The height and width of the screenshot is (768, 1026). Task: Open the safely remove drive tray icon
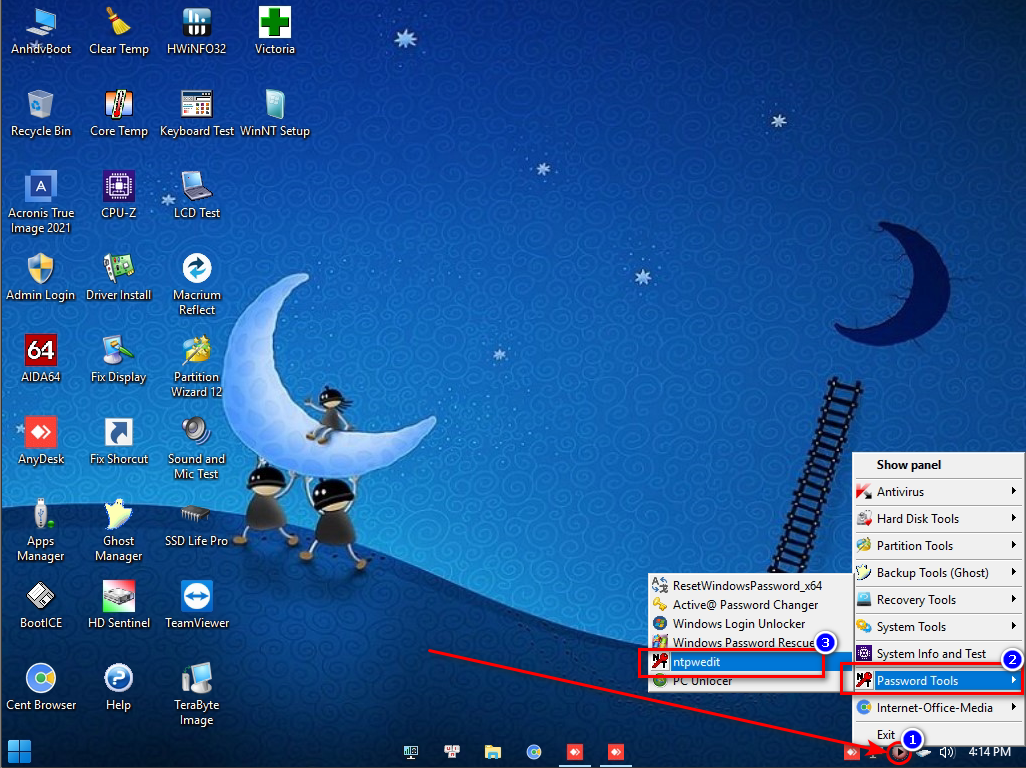pos(923,752)
